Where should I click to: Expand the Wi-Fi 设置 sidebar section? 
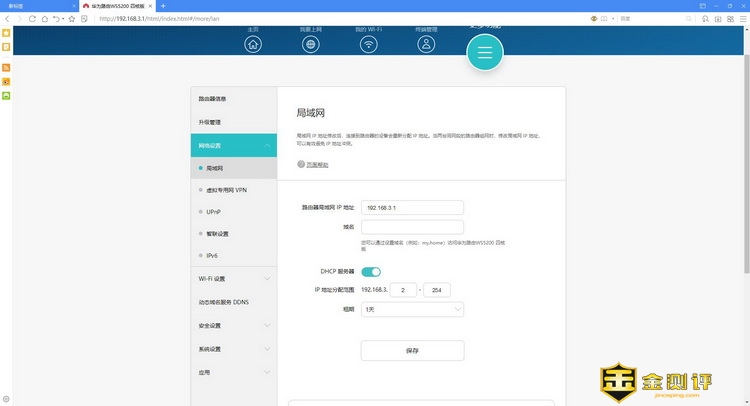[233, 278]
